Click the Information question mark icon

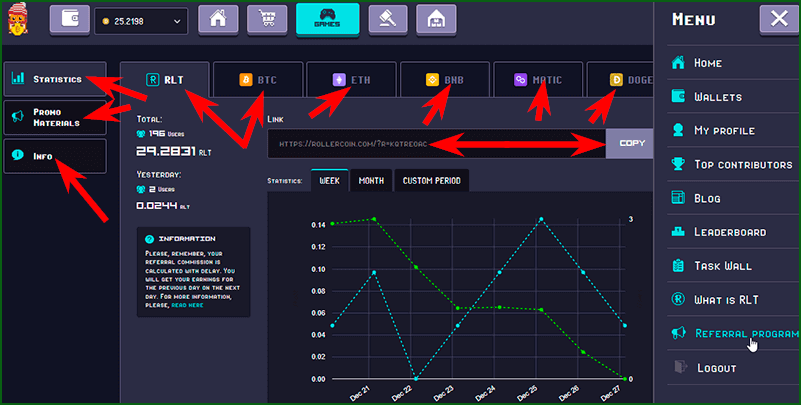(149, 239)
